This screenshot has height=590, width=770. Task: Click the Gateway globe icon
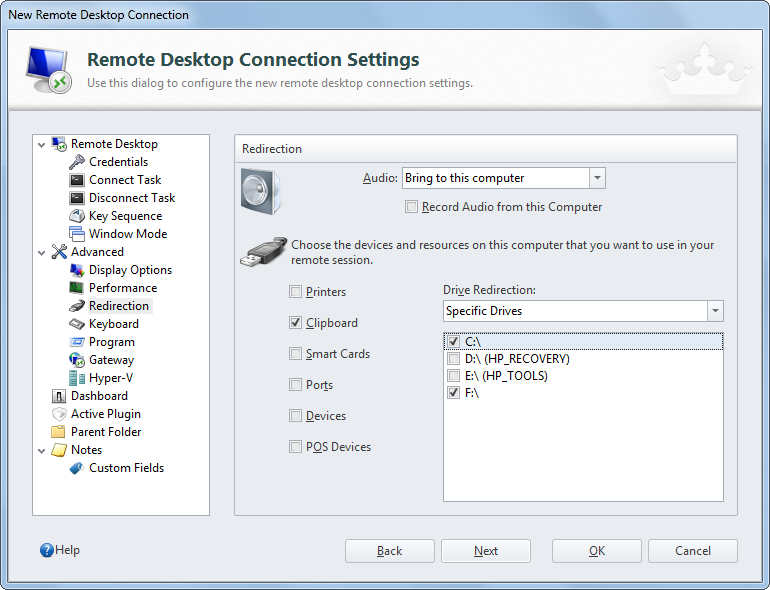point(77,360)
